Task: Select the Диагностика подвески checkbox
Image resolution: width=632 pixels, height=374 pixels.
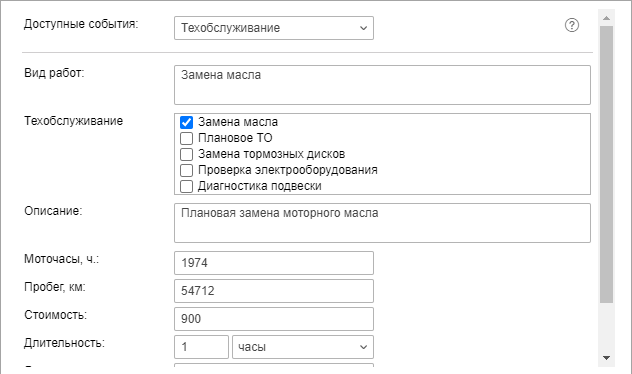Action: pos(186,187)
